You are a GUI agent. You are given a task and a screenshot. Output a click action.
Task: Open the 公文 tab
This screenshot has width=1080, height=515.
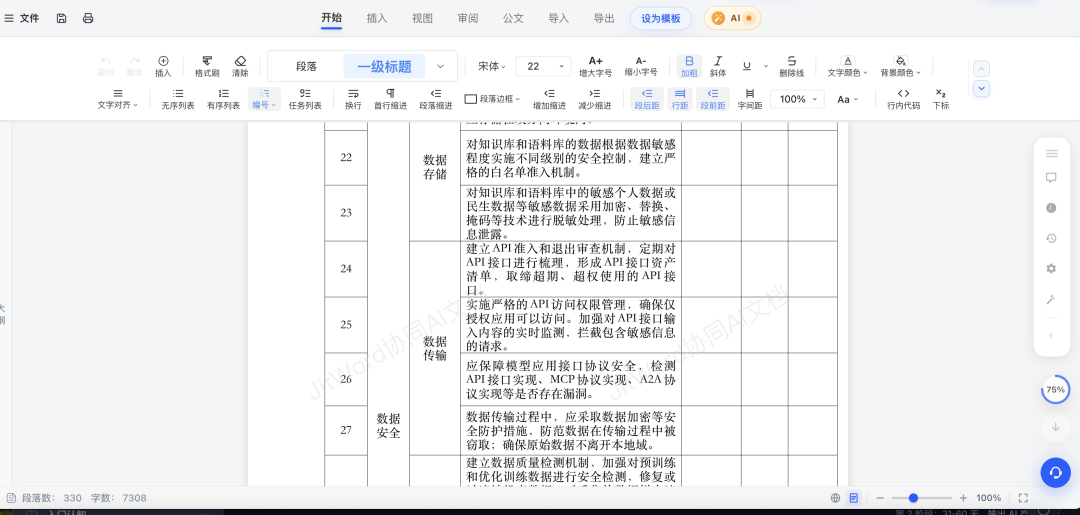[513, 19]
